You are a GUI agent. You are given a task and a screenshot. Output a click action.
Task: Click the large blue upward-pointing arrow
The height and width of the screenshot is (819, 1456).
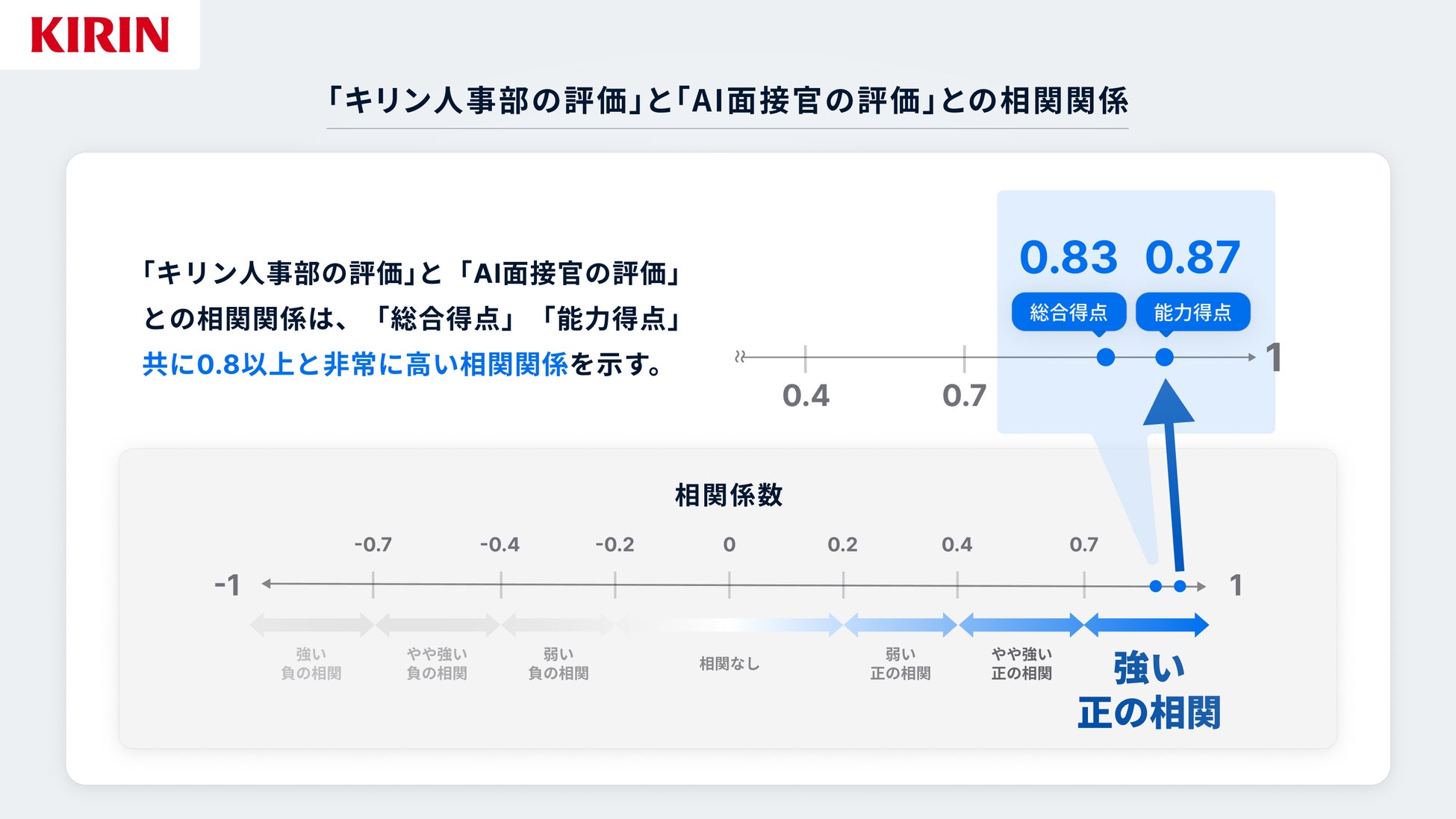(1172, 478)
